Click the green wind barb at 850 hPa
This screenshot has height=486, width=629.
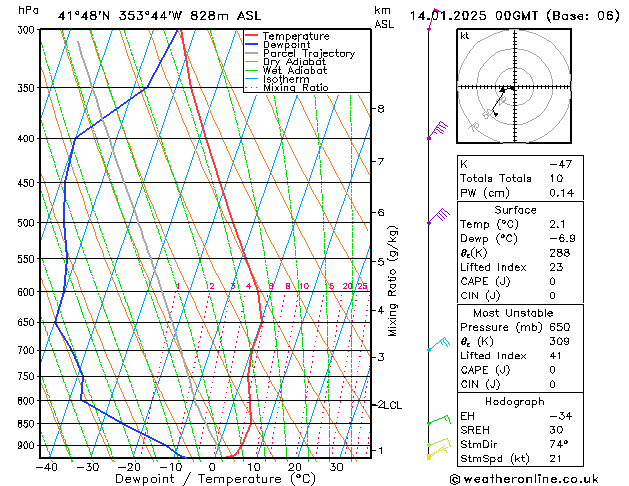point(439,419)
